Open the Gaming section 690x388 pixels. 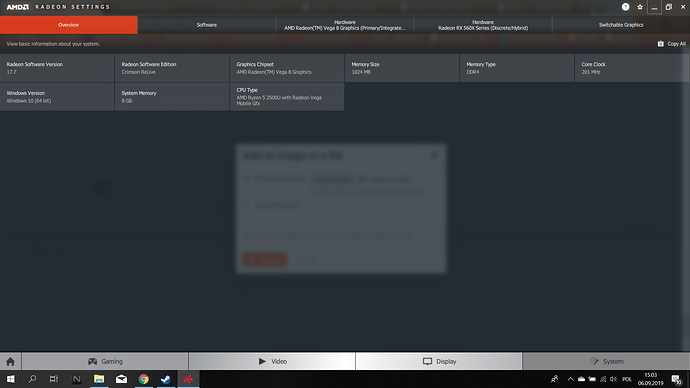point(105,362)
